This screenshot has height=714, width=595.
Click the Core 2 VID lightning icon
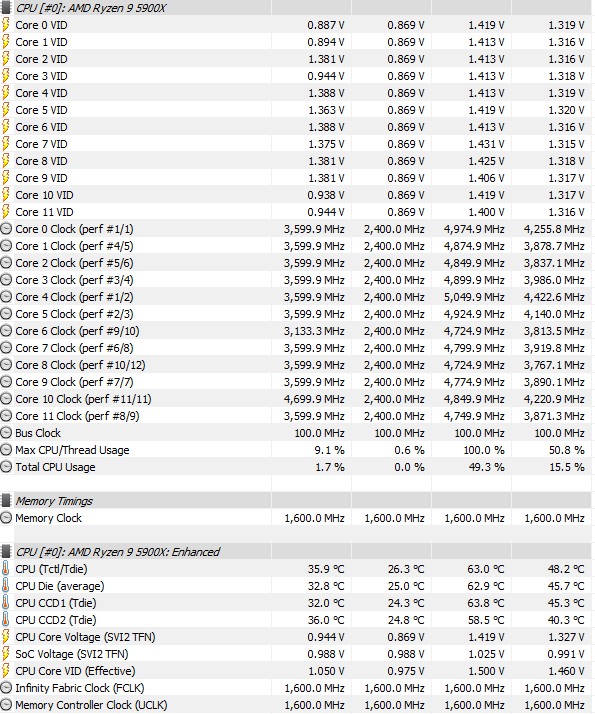pyautogui.click(x=5, y=59)
